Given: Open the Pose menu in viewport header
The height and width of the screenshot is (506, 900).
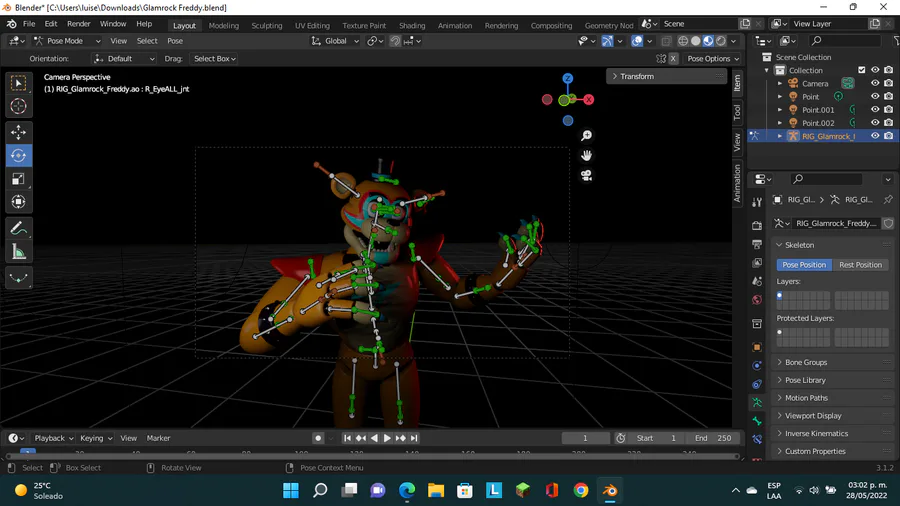Looking at the screenshot, I should click(175, 41).
